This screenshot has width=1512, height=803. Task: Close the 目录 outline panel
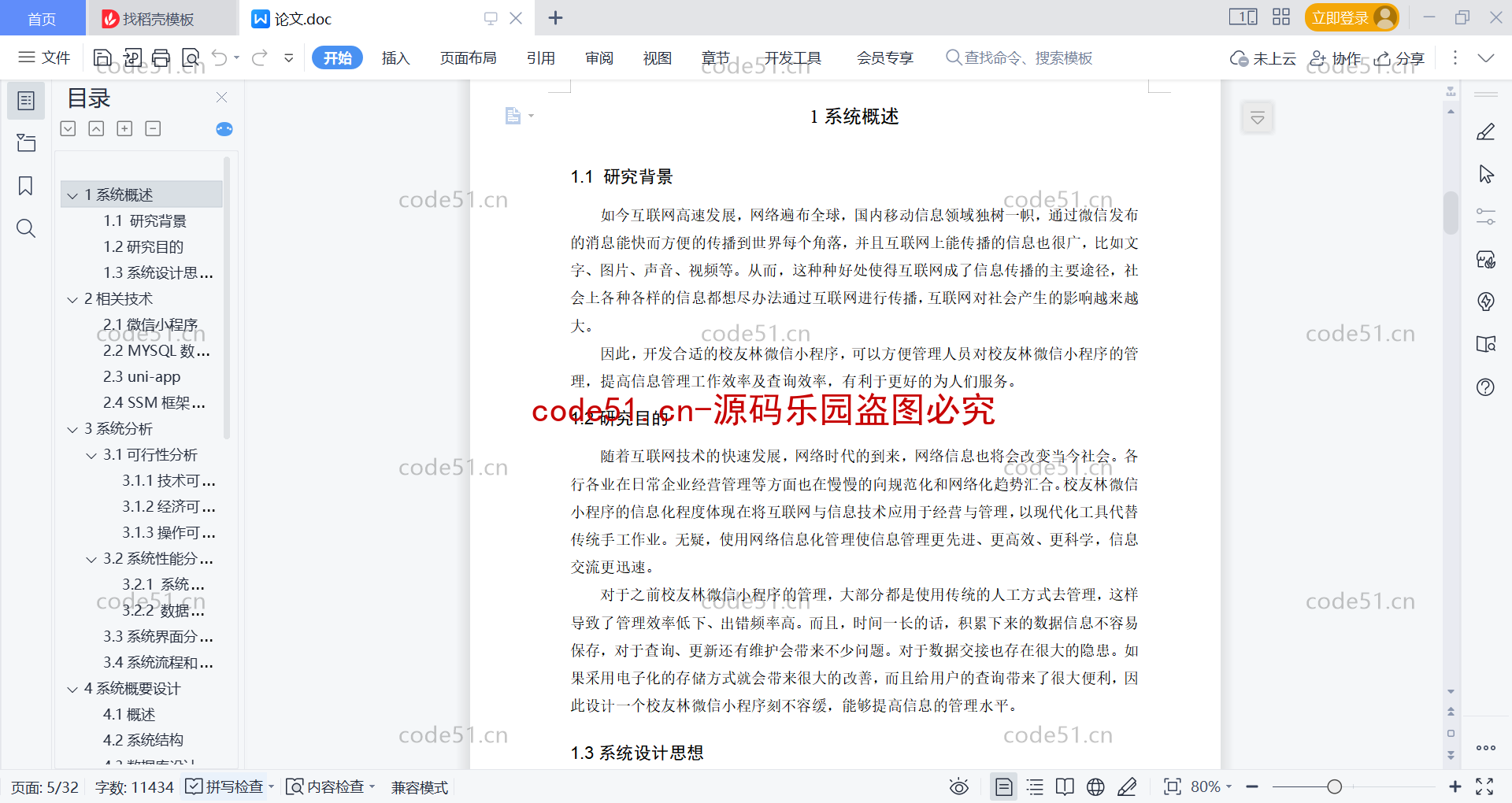click(222, 98)
